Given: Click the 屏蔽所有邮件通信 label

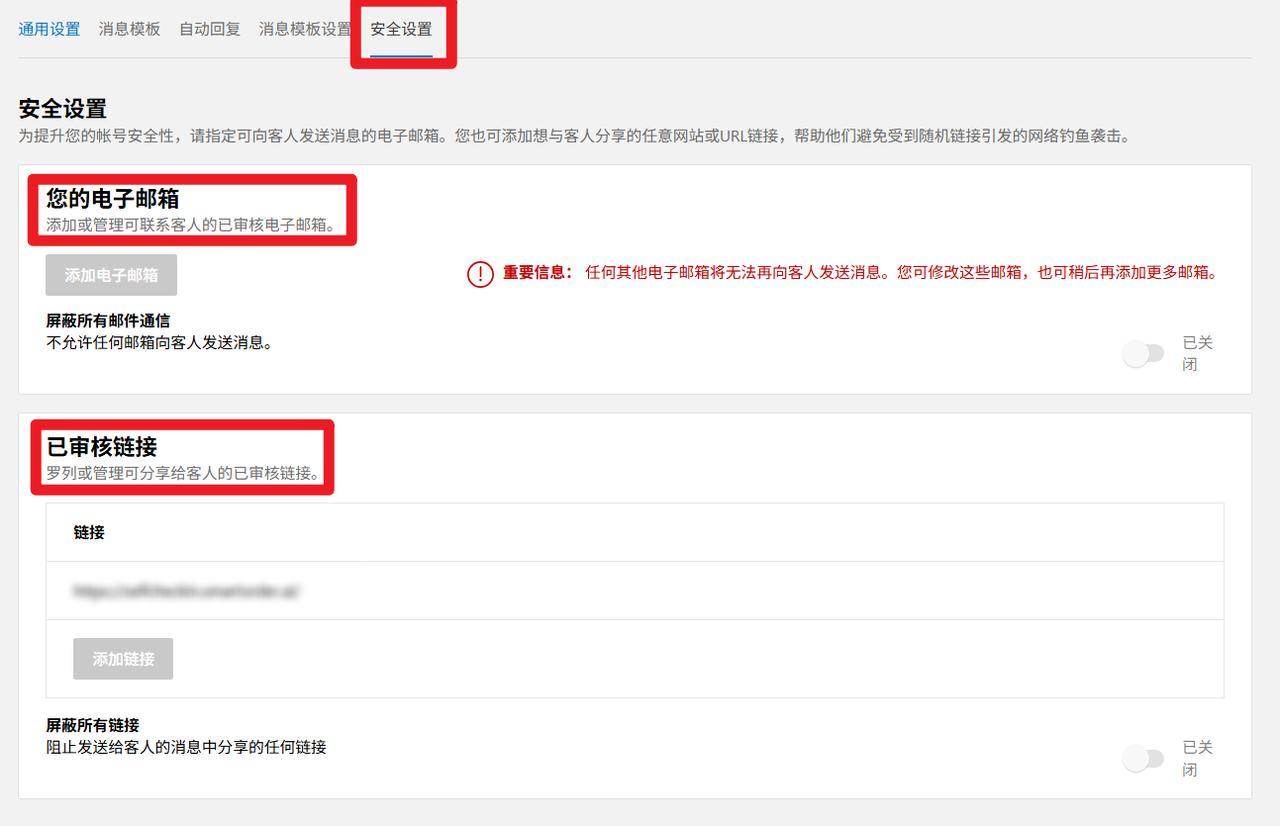Looking at the screenshot, I should tap(108, 321).
